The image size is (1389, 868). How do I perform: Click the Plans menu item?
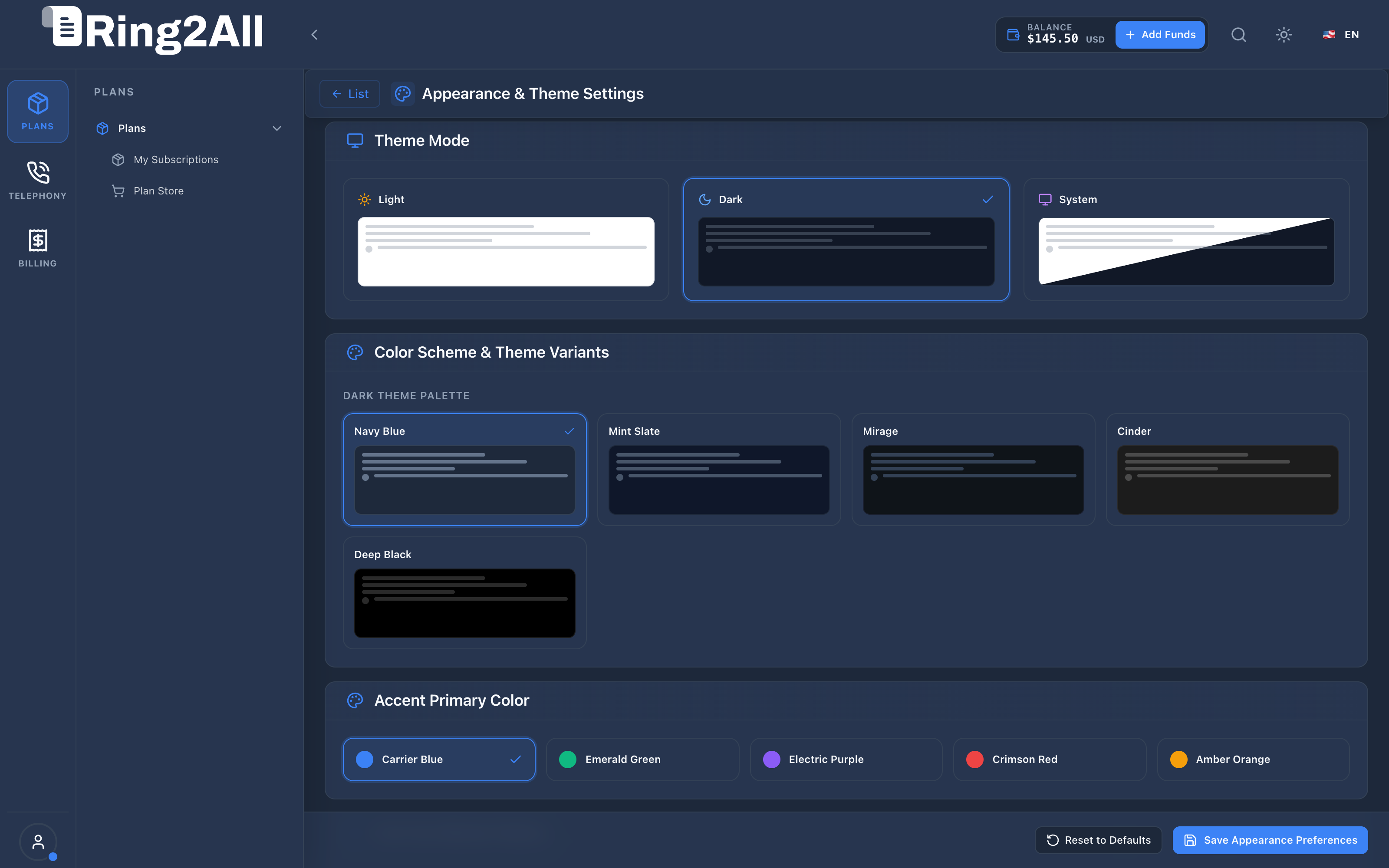tap(189, 128)
